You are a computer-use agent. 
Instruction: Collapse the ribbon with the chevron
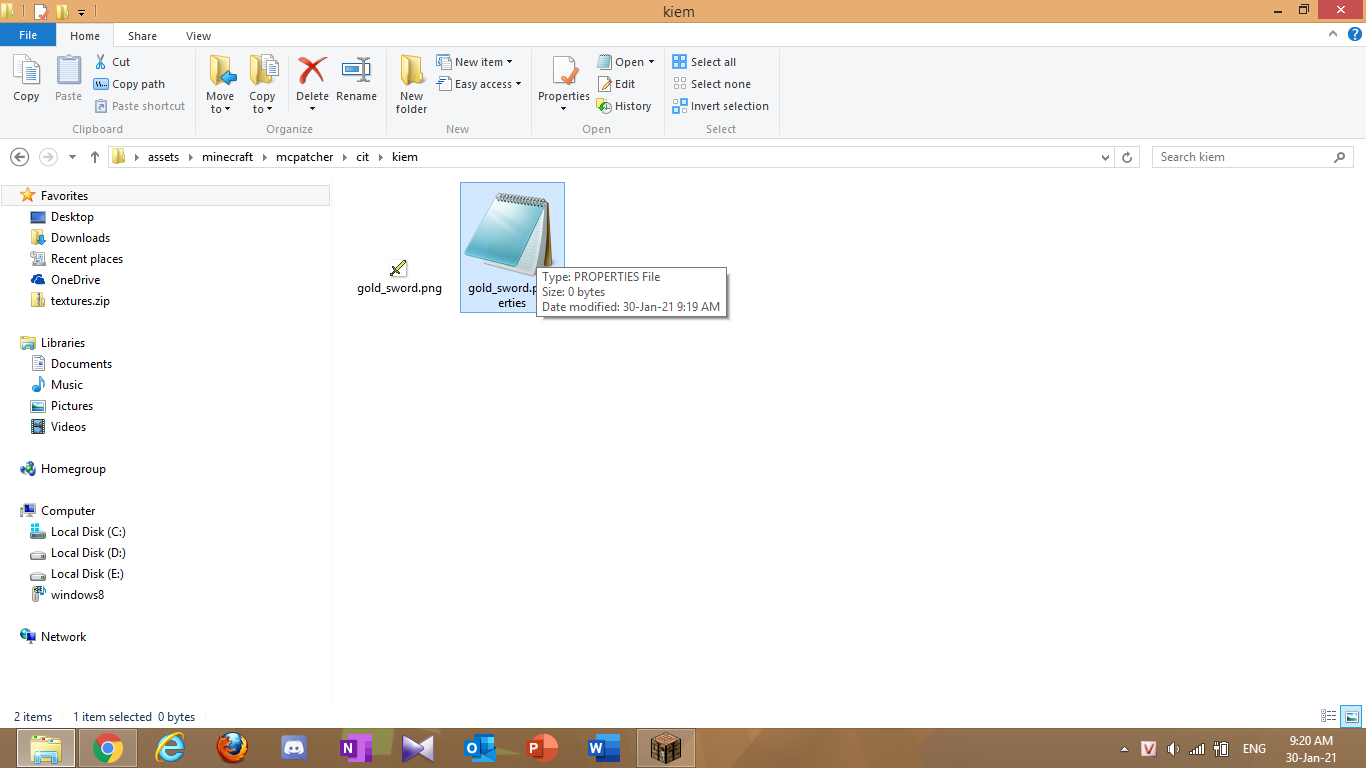click(1333, 34)
